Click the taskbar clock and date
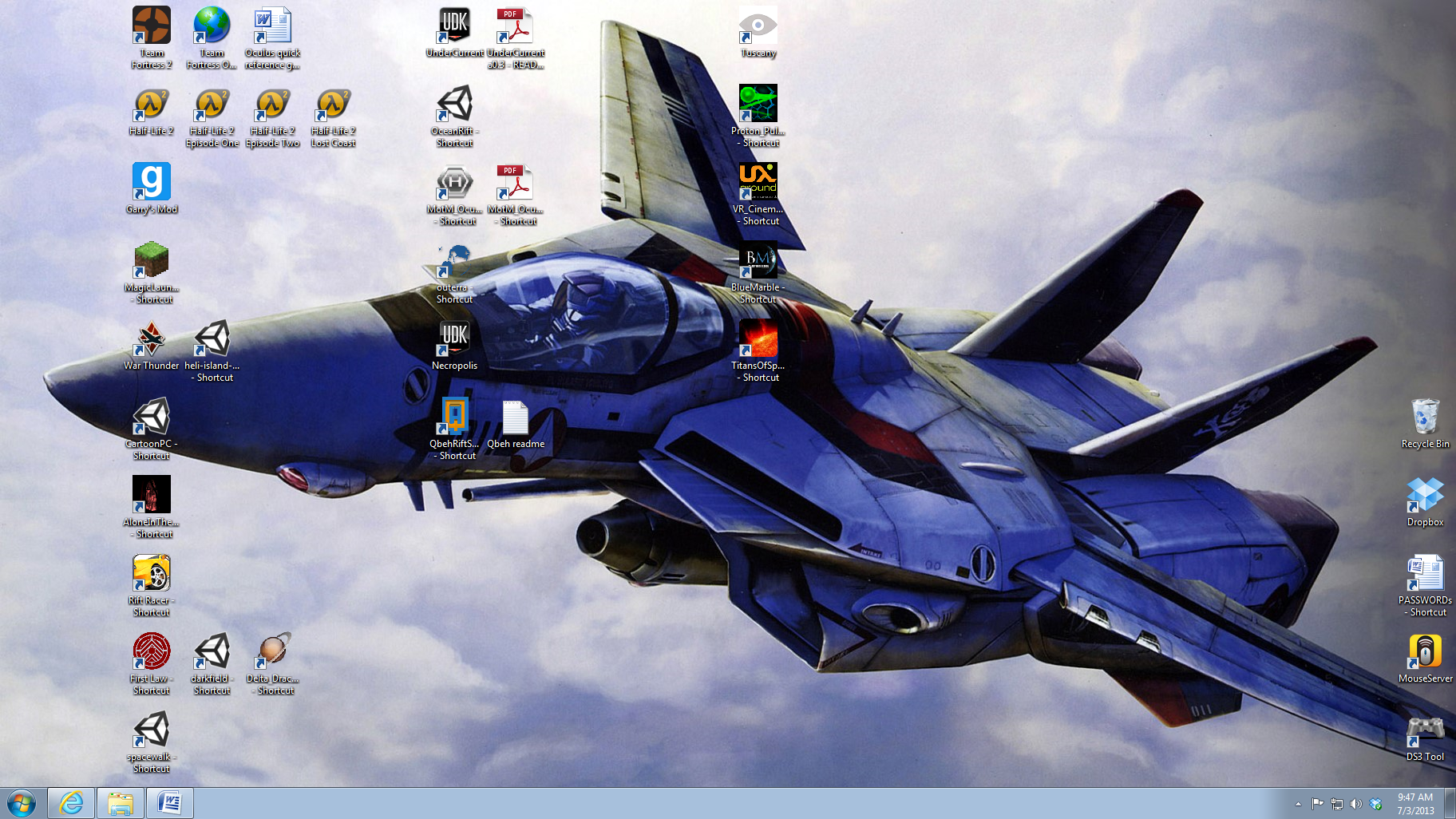This screenshot has height=819, width=1456. [1414, 804]
